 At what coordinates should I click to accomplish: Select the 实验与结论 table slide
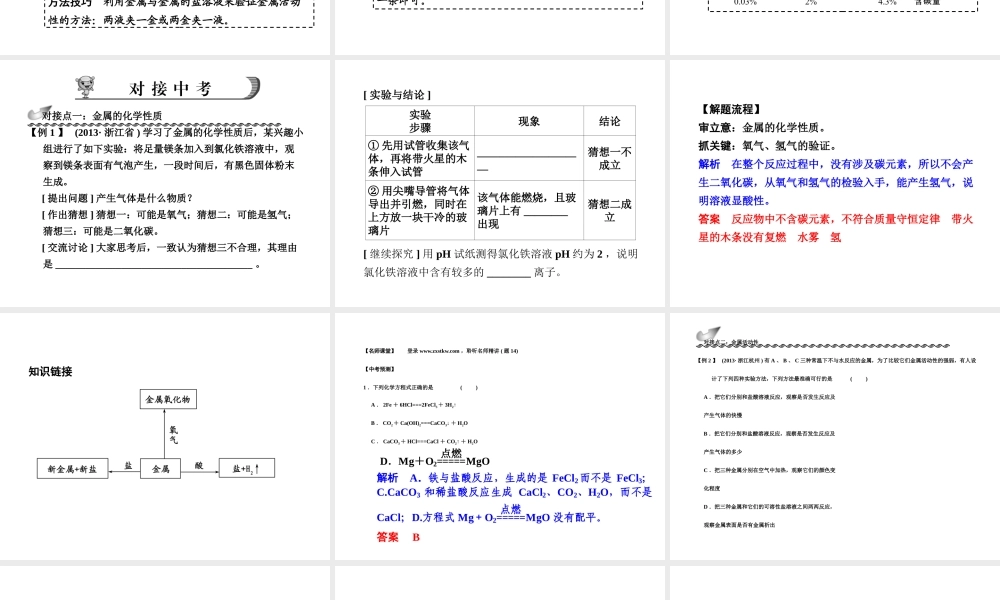click(x=500, y=184)
